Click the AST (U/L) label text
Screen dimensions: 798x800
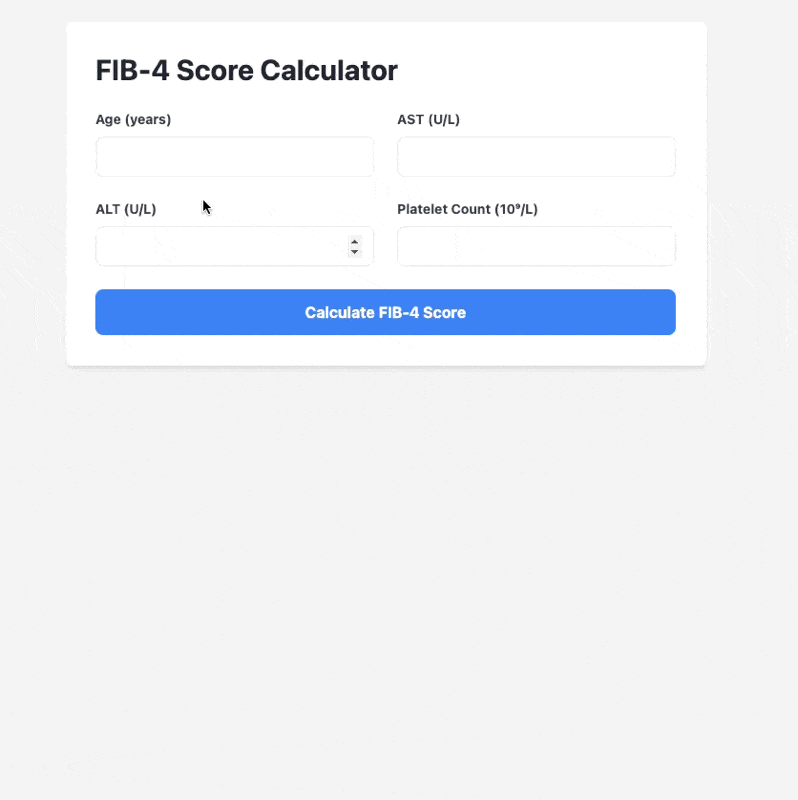pyautogui.click(x=429, y=119)
